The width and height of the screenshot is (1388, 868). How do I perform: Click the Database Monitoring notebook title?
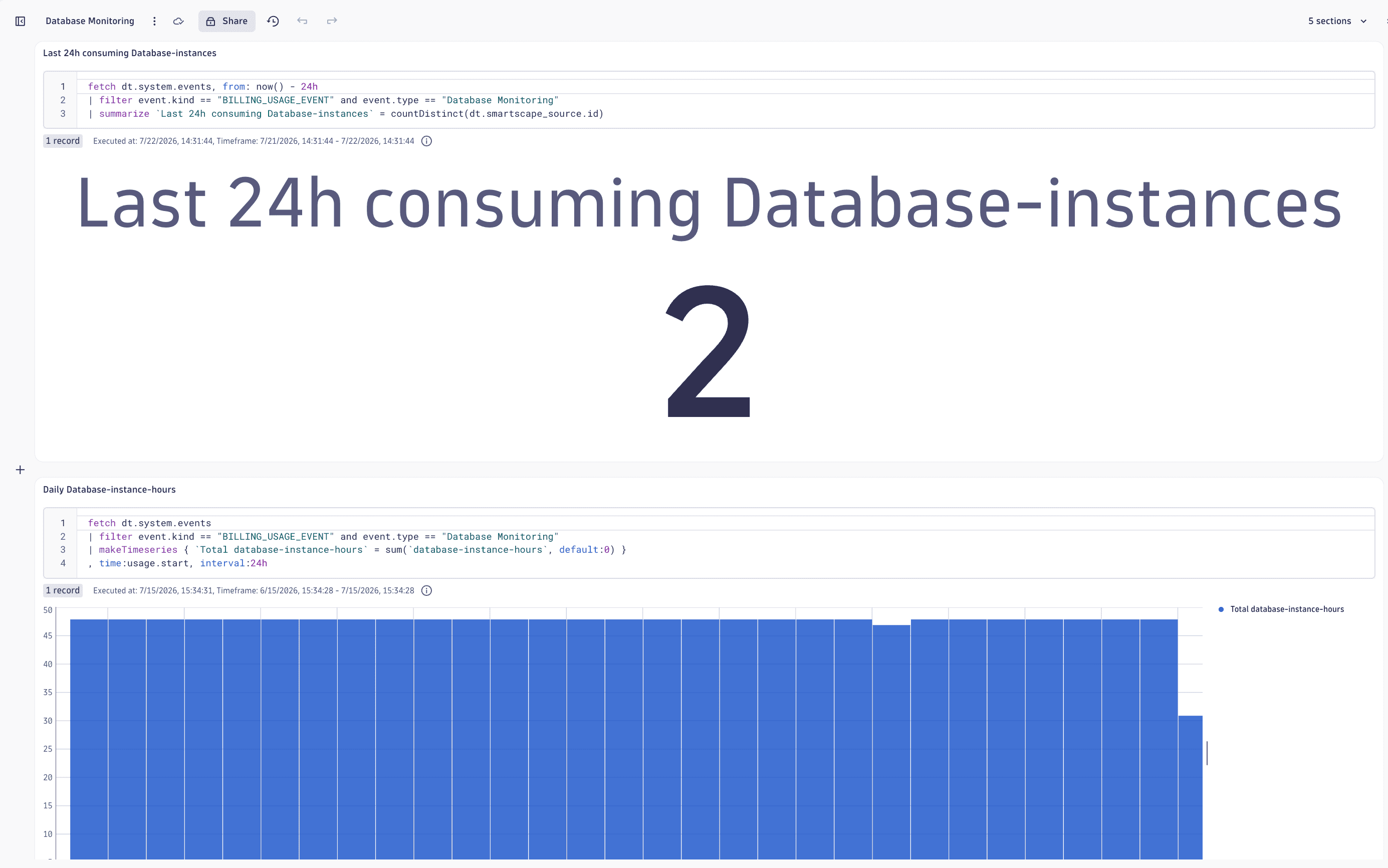tap(90, 21)
